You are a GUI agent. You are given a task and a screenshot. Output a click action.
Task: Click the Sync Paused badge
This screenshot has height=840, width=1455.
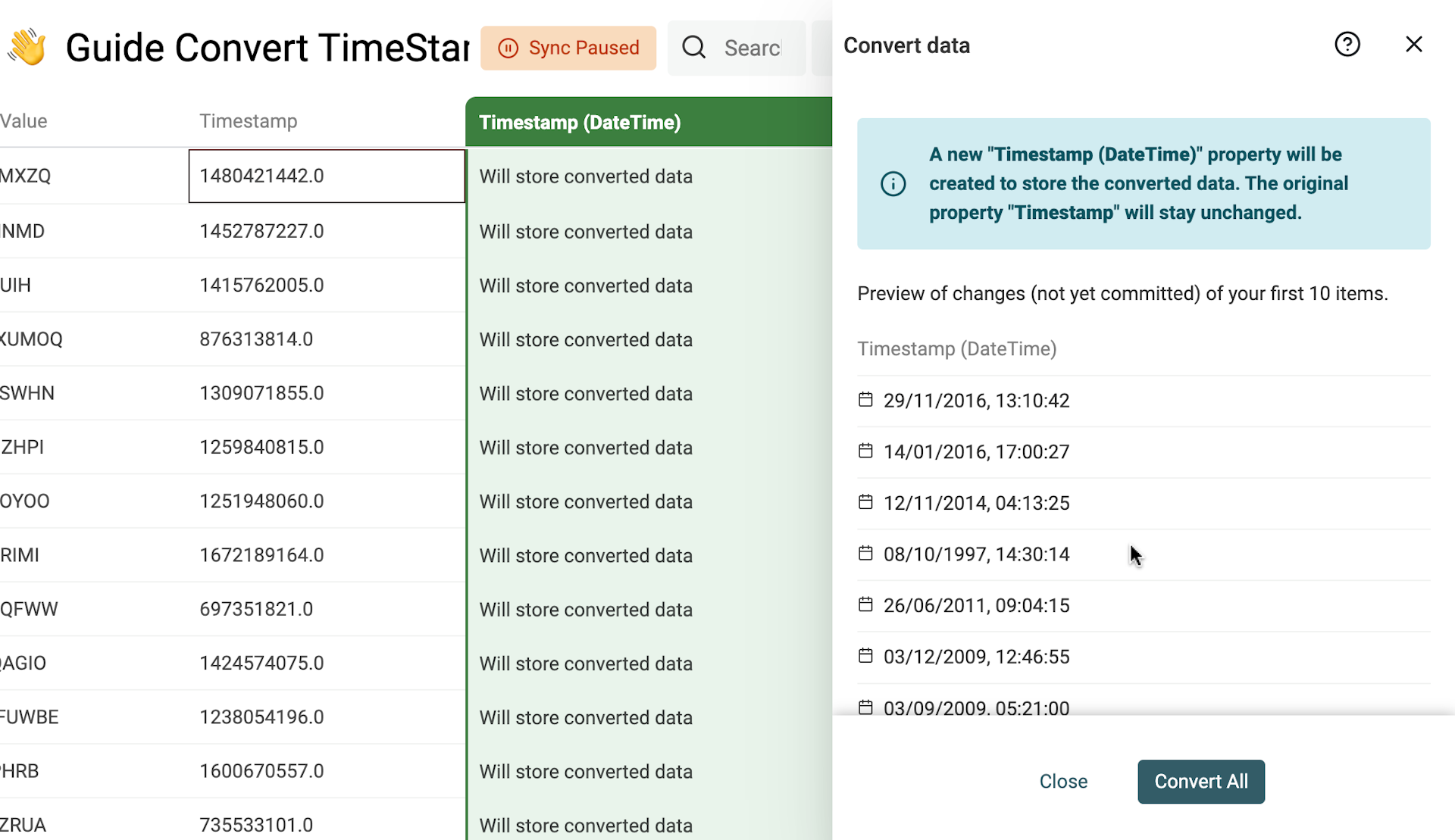click(x=568, y=48)
